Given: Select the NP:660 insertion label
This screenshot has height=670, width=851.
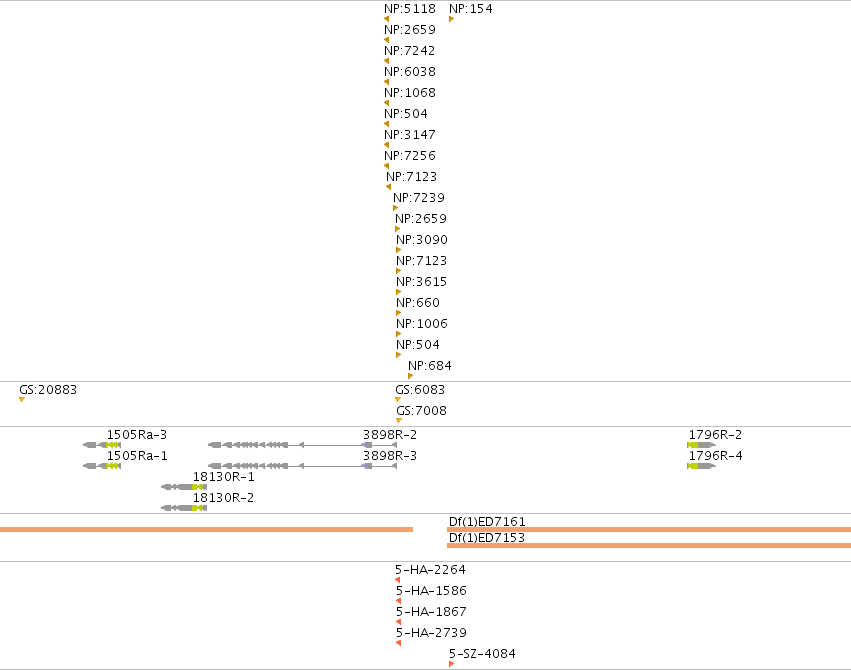Looking at the screenshot, I should 418,303.
